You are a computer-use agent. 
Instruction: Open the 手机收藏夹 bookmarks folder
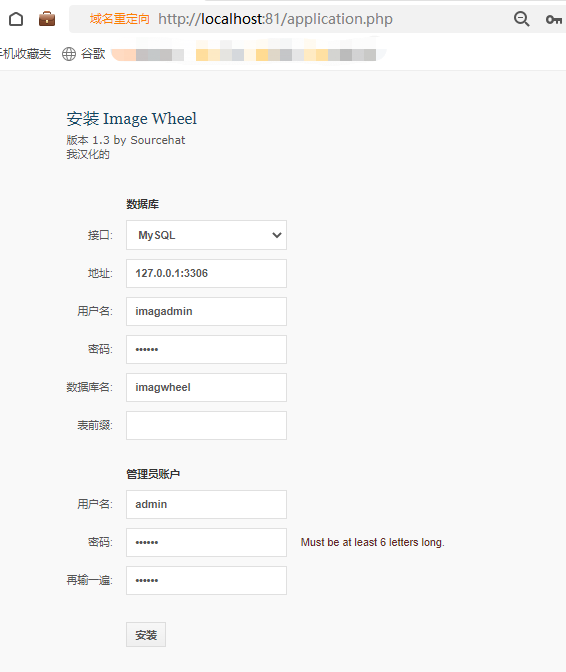click(25, 54)
